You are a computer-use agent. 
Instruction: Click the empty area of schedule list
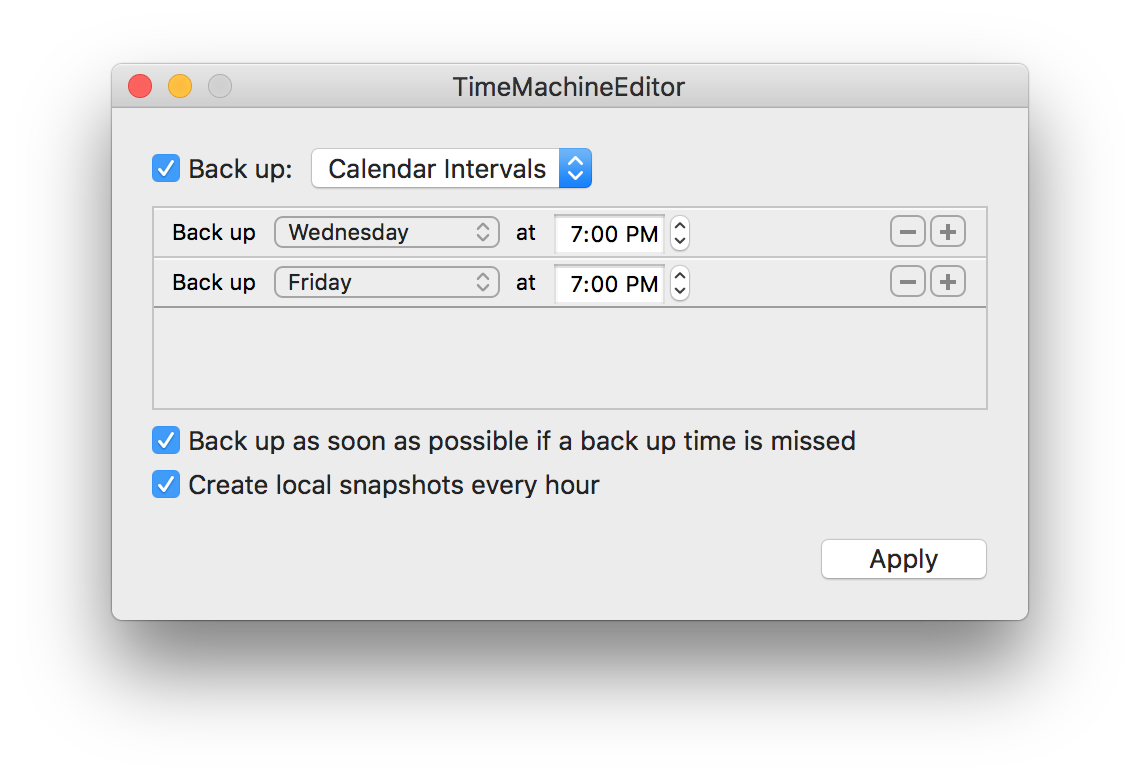570,358
